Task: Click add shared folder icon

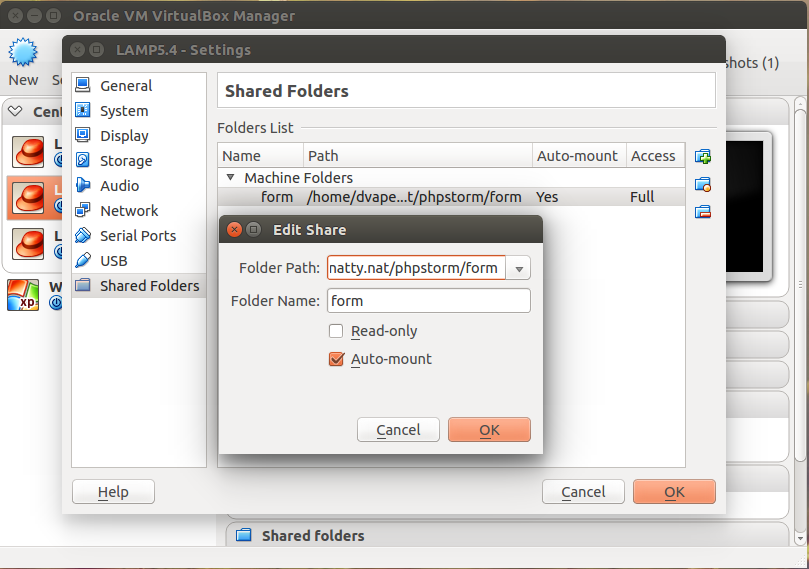Action: pos(703,156)
